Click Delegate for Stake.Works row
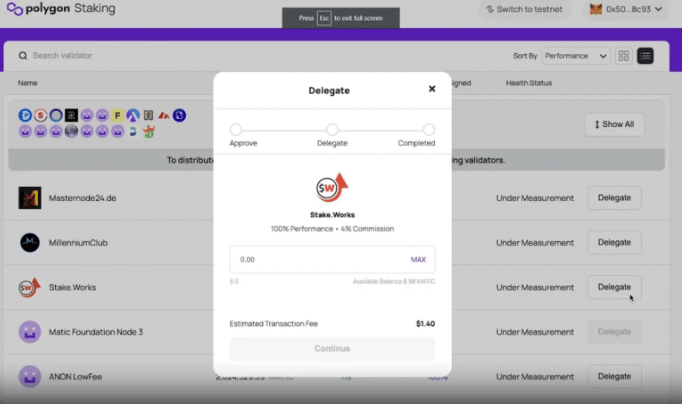 pos(614,287)
